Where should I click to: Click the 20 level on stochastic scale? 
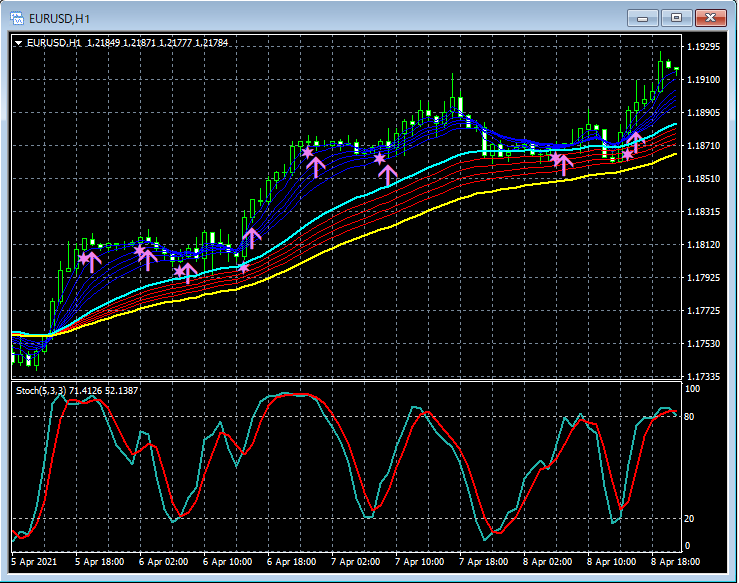[690, 518]
